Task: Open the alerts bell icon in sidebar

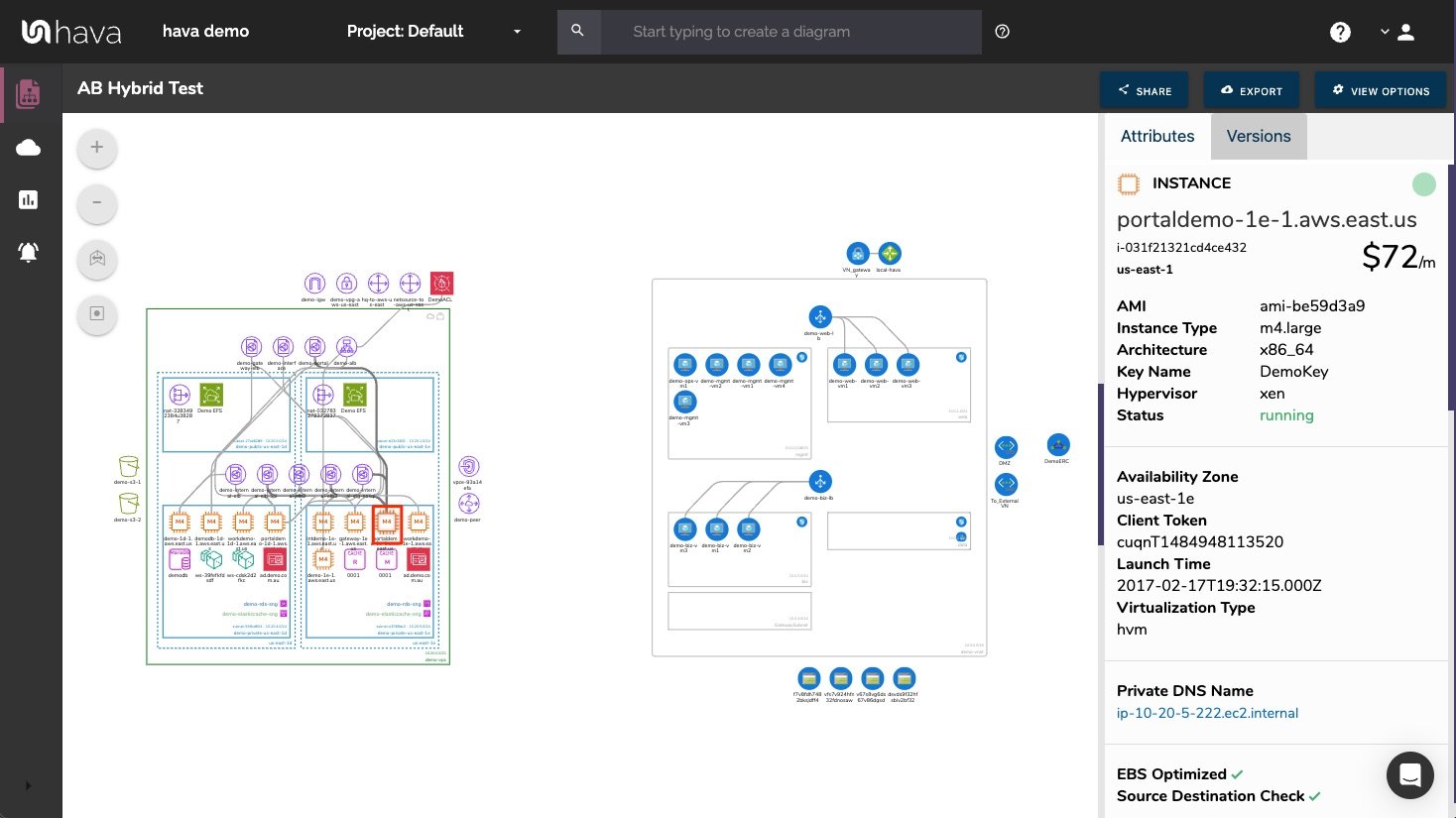Action: tap(28, 252)
